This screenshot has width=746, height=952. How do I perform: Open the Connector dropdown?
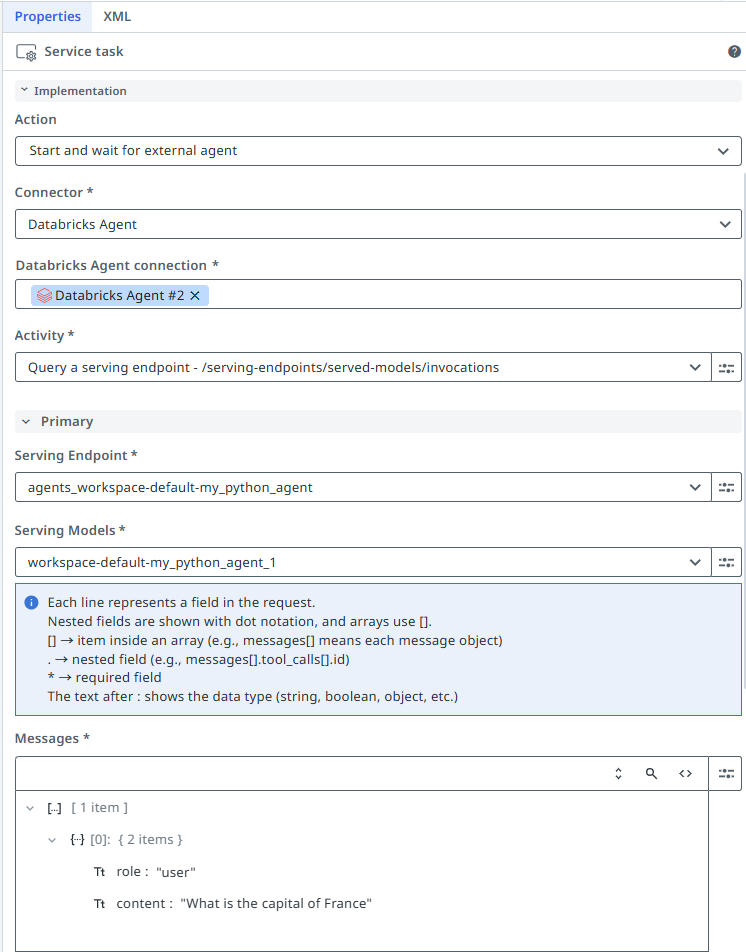(x=377, y=224)
